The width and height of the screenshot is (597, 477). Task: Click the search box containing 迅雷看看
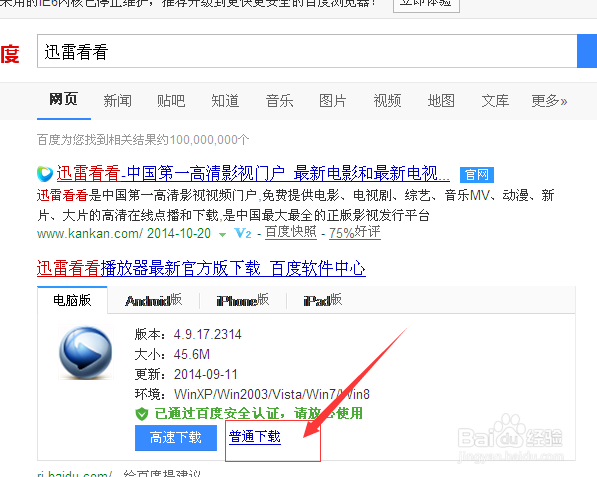click(x=307, y=51)
